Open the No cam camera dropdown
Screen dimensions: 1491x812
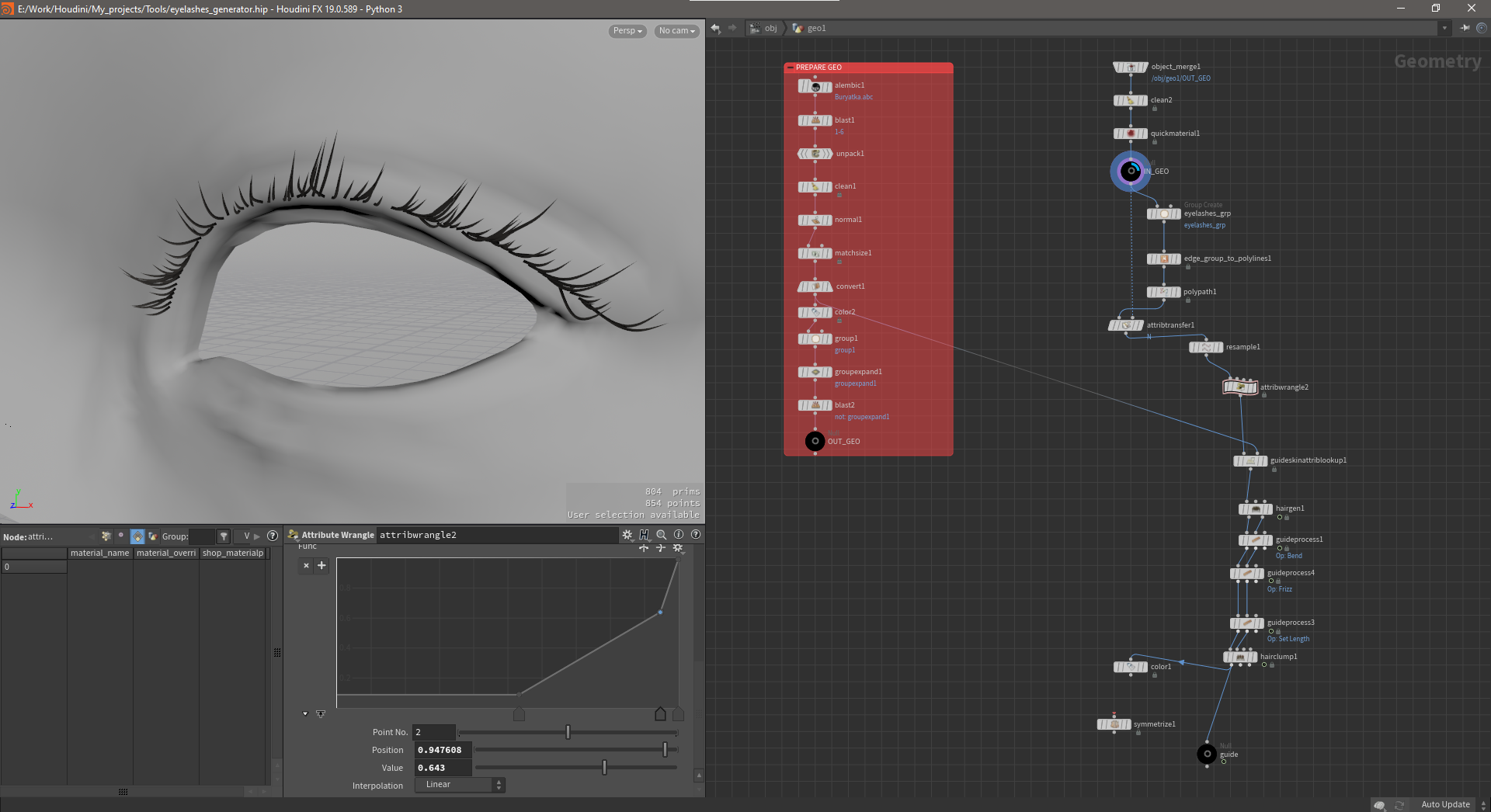[x=676, y=31]
